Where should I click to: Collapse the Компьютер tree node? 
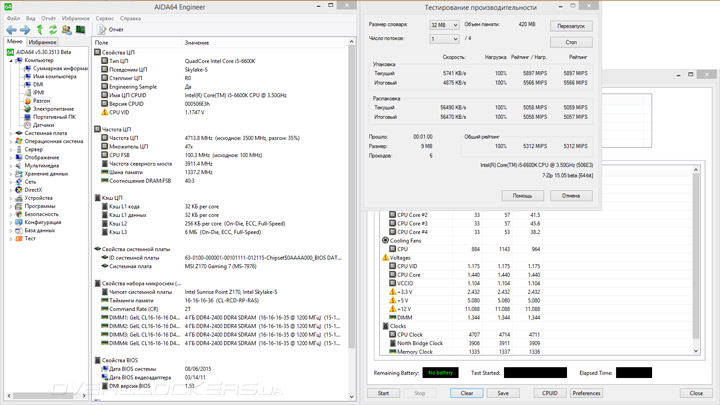pyautogui.click(x=11, y=60)
